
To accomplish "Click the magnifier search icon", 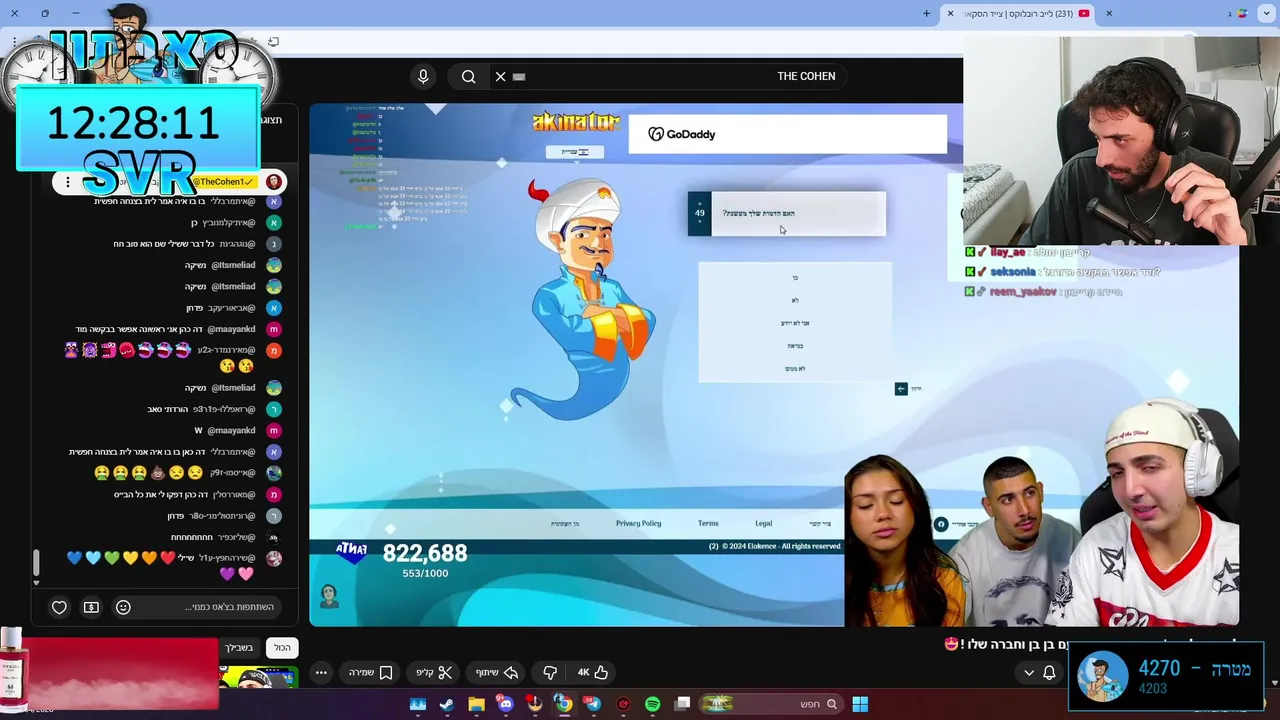I will [468, 76].
